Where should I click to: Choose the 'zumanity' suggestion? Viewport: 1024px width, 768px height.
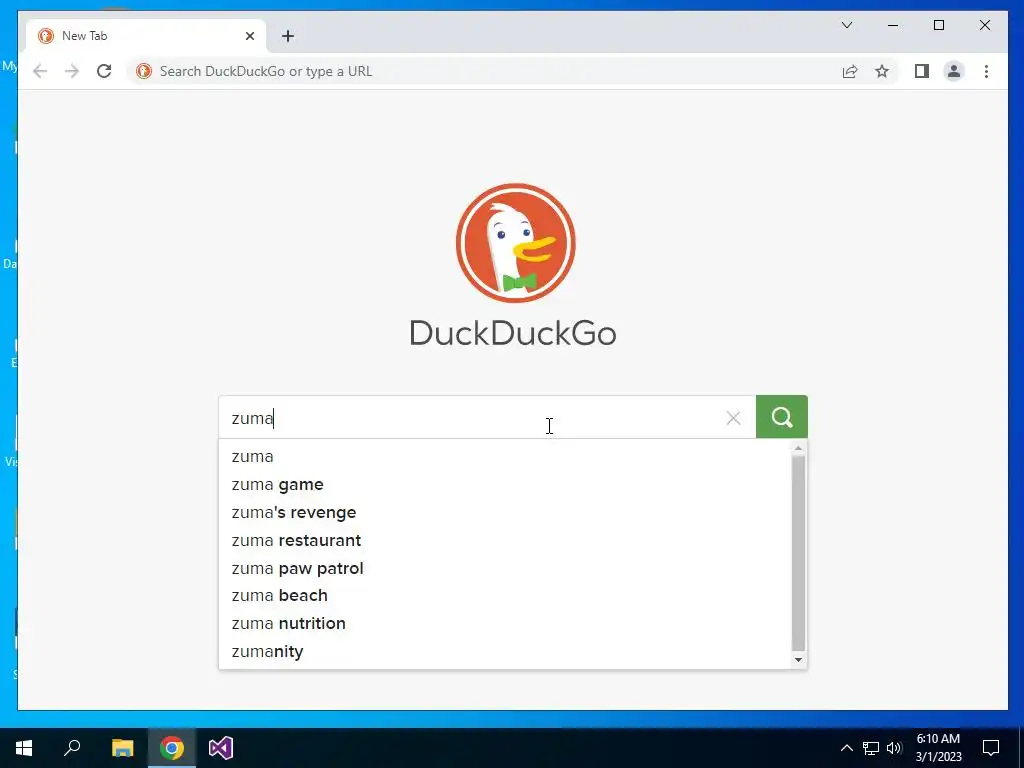point(505,652)
